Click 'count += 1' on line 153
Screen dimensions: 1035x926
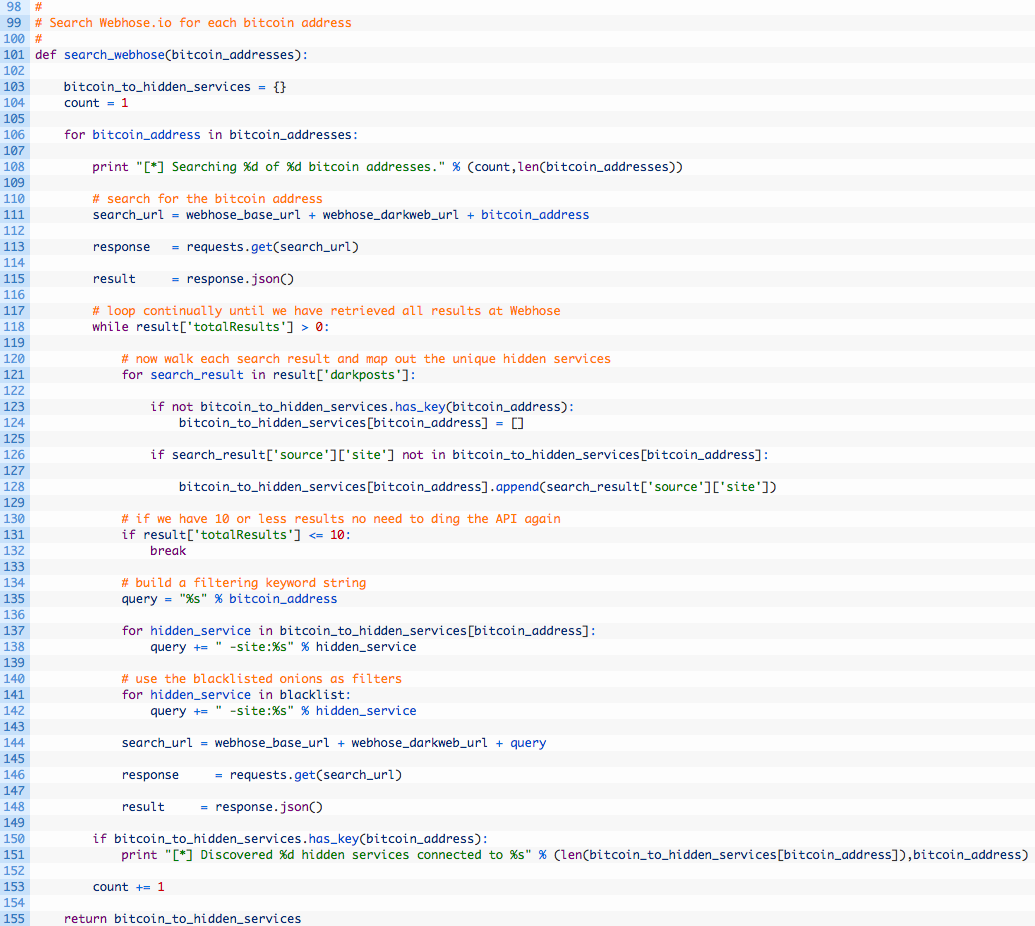[129, 887]
